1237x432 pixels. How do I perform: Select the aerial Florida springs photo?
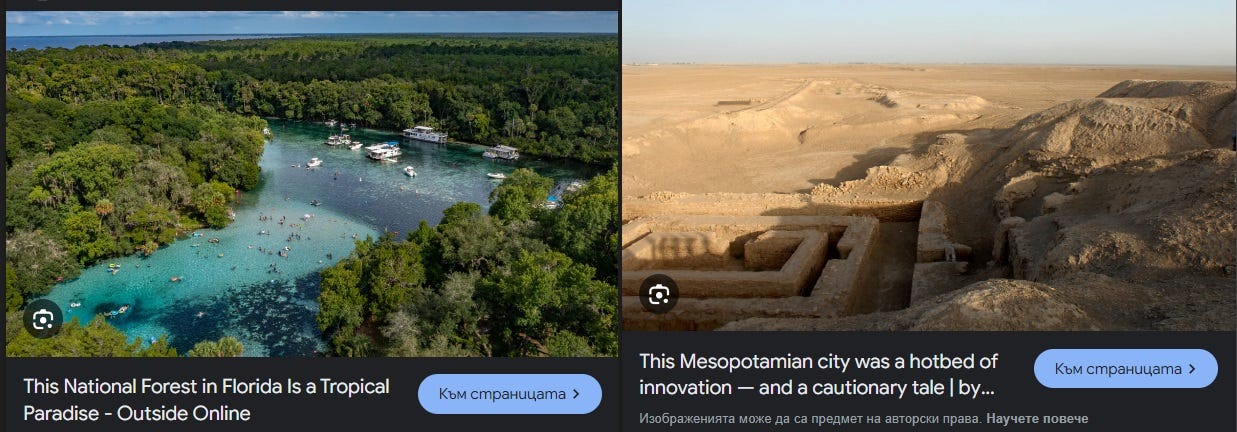point(312,184)
